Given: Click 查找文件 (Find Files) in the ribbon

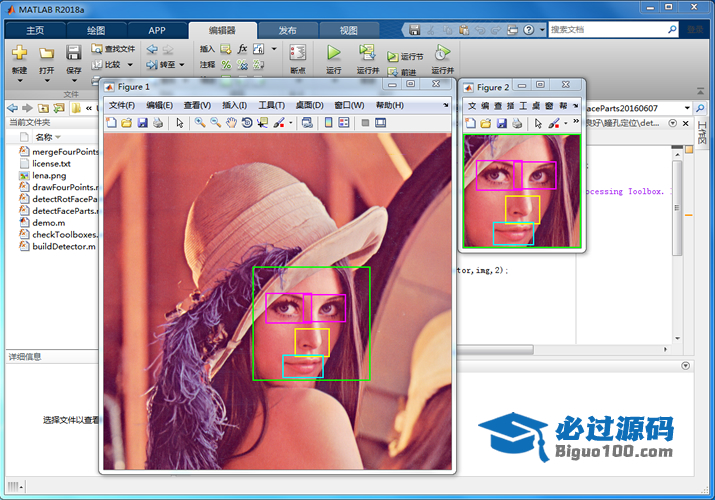Looking at the screenshot, I should point(113,48).
